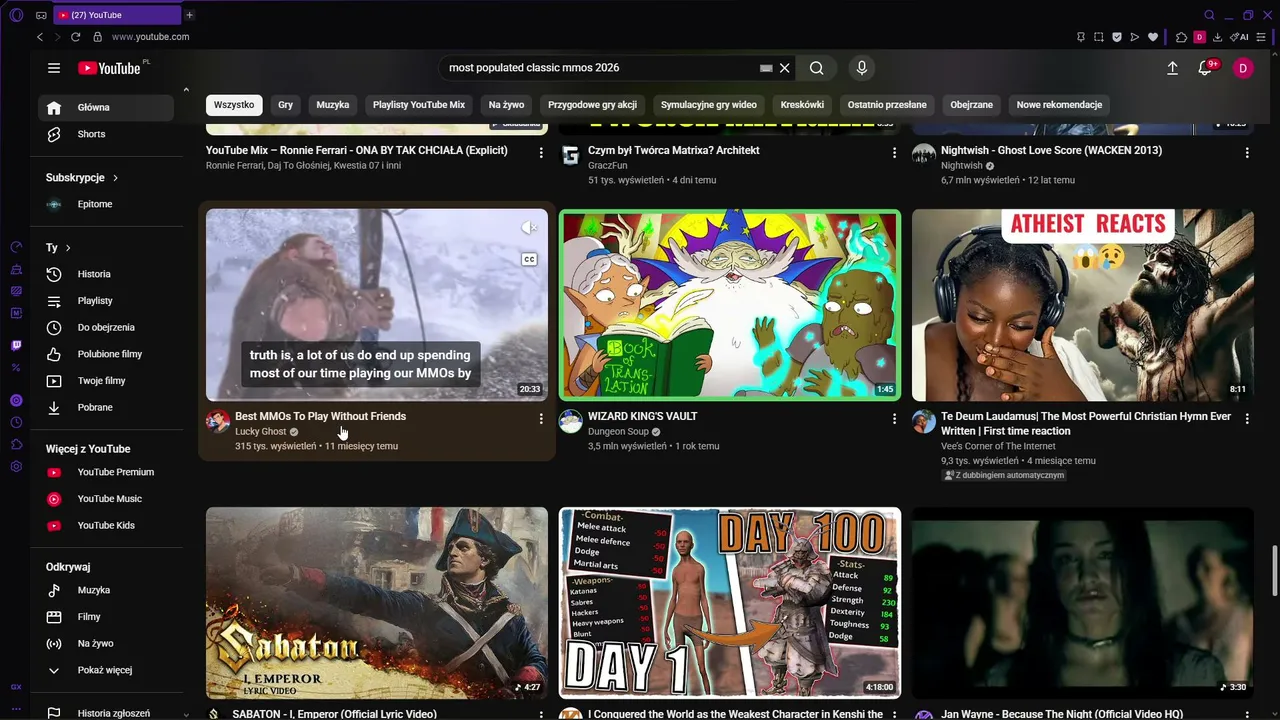Open options for Nightwish Ghost Love Score video

click(x=1247, y=153)
